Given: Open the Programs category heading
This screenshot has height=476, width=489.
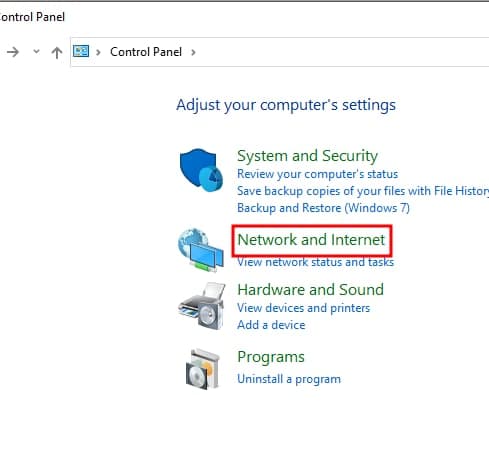Looking at the screenshot, I should (271, 357).
